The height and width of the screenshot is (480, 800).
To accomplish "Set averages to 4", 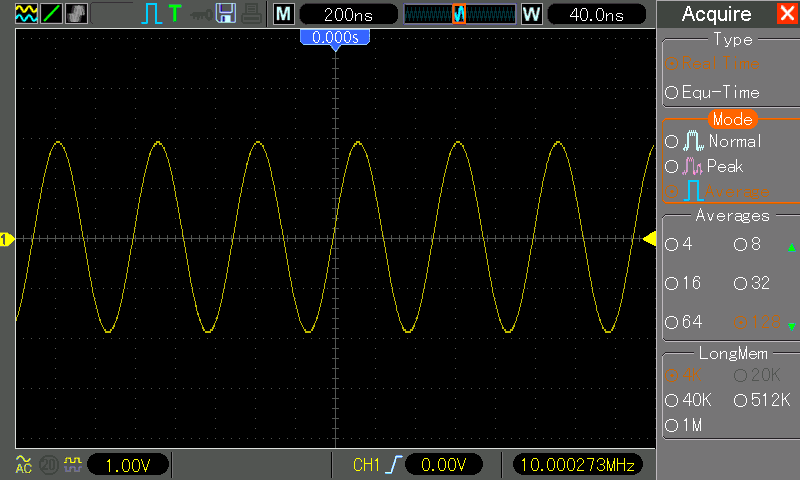I will pos(679,244).
